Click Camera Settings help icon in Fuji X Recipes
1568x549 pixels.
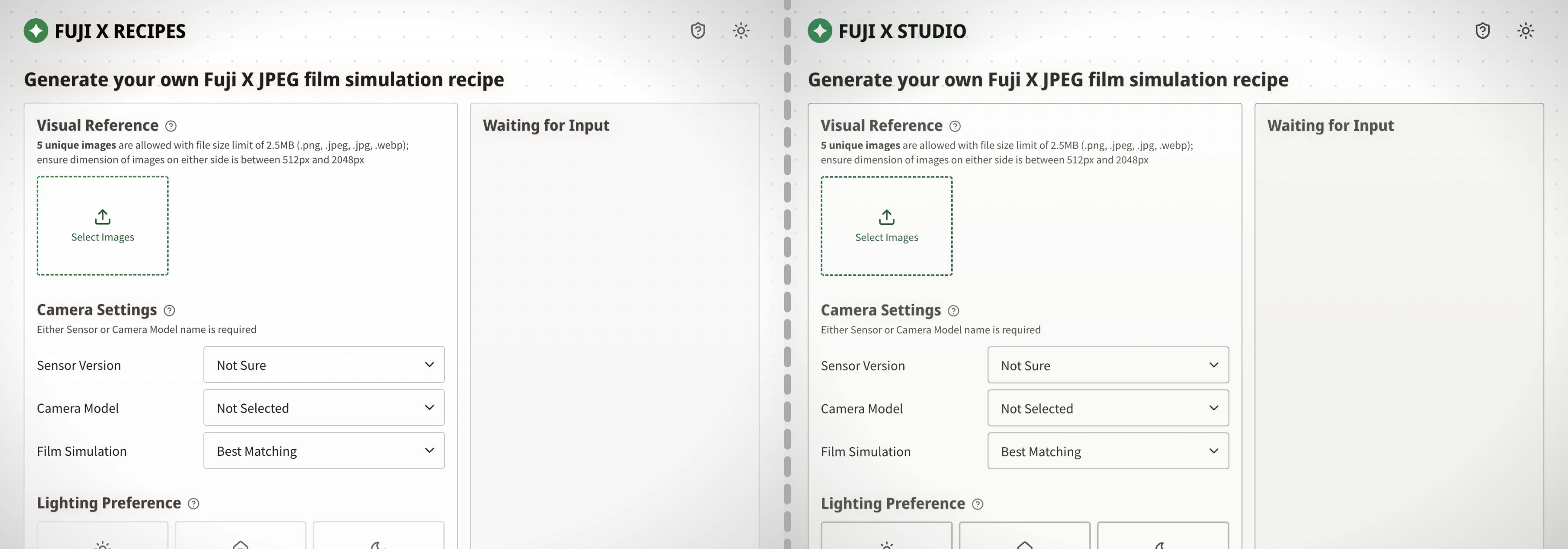click(x=169, y=310)
